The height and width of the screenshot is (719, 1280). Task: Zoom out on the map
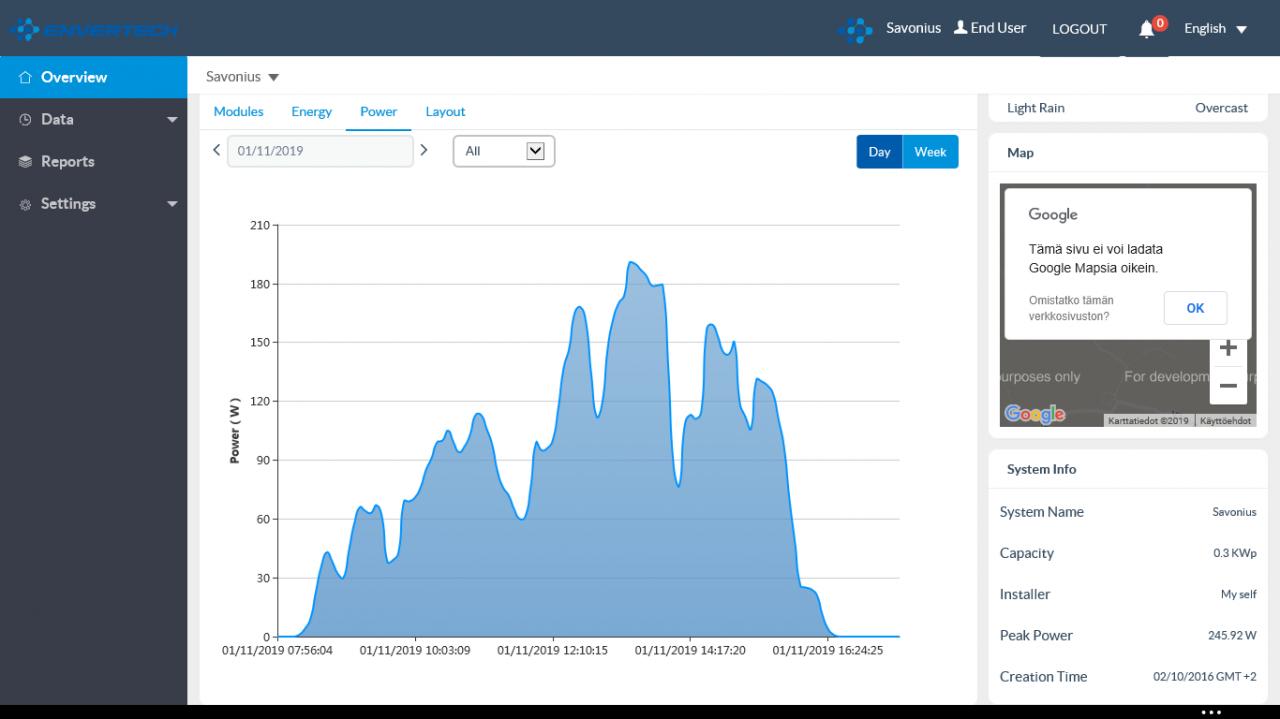[1228, 386]
